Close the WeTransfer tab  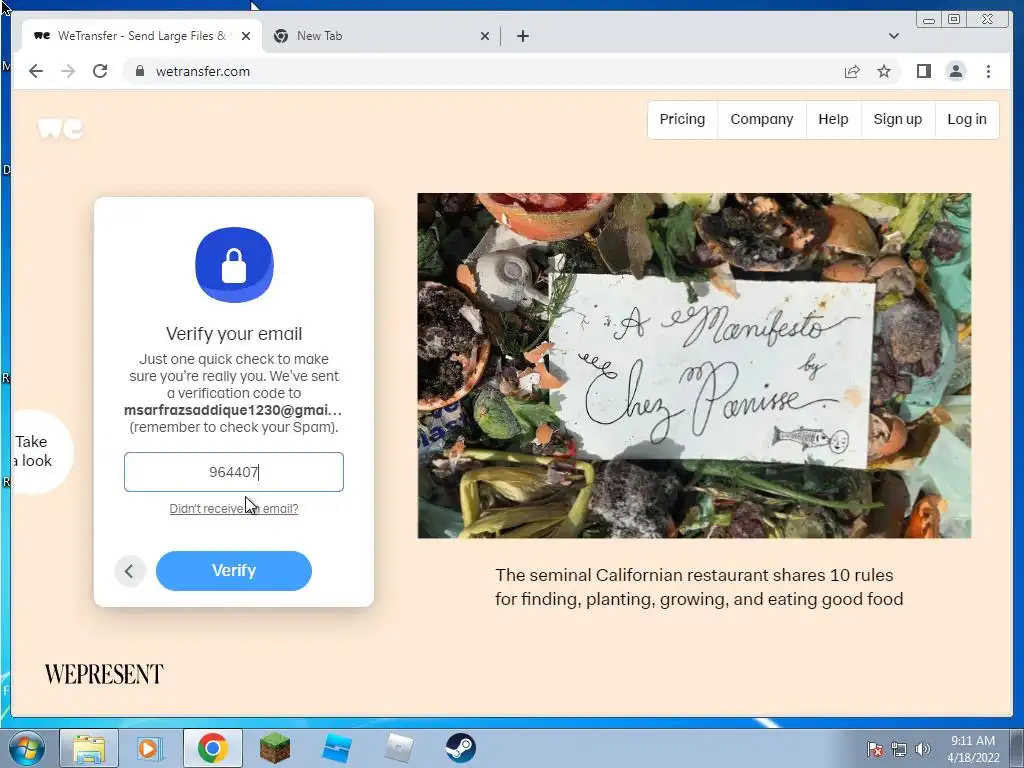tap(246, 36)
